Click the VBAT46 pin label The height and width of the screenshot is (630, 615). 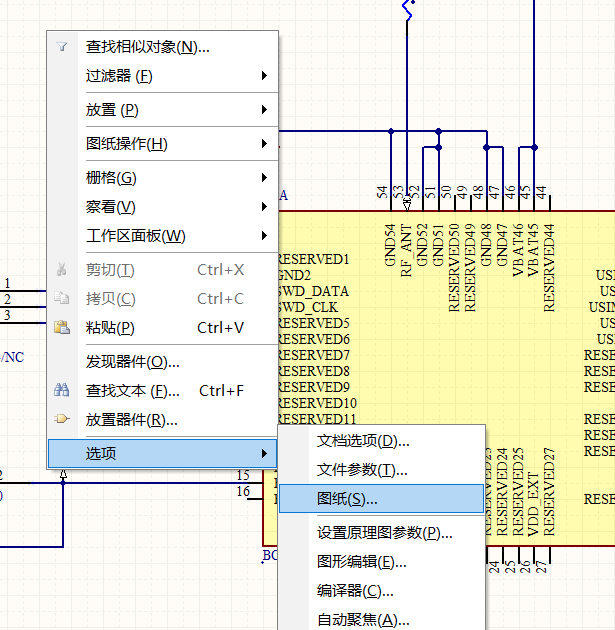click(518, 250)
